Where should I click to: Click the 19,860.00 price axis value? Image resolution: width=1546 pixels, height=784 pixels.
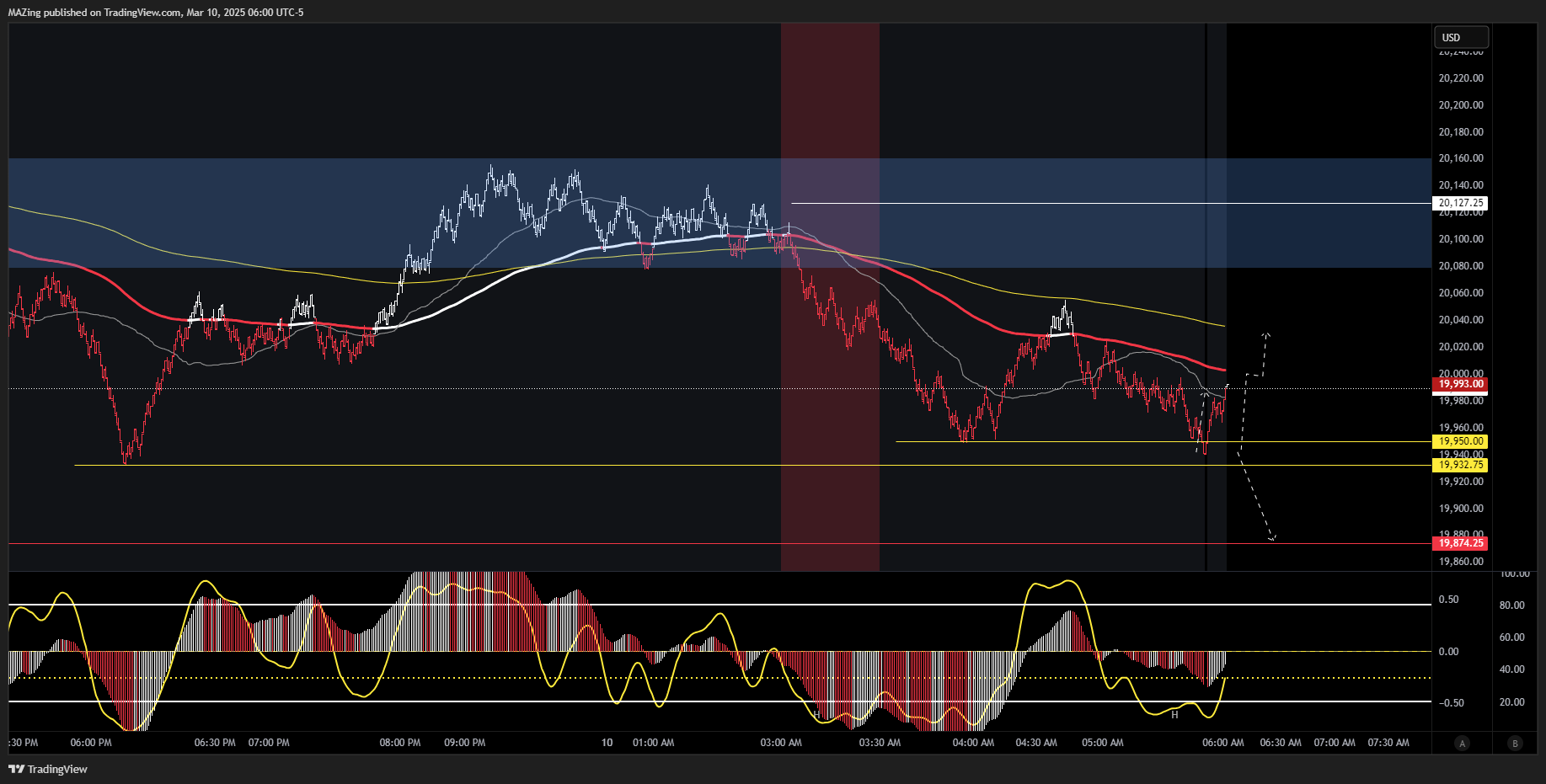[x=1461, y=562]
